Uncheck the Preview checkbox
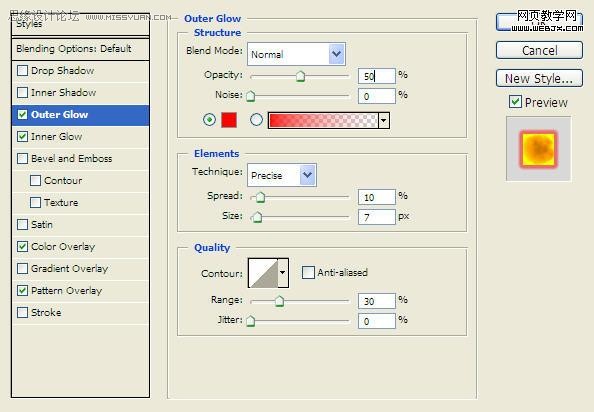 click(515, 101)
